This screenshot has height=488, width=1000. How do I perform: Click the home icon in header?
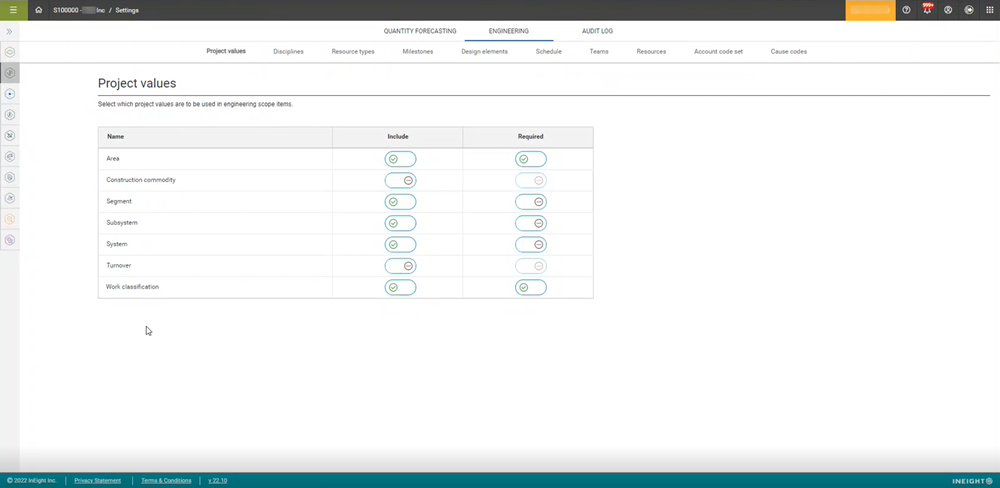point(38,10)
